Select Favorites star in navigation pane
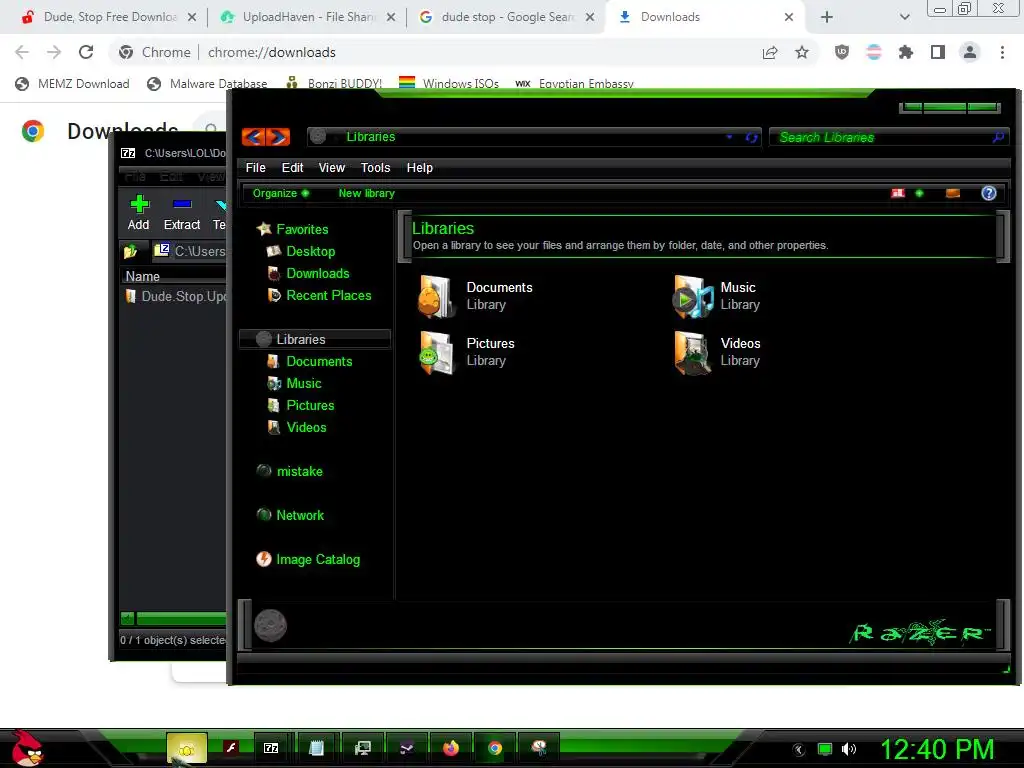This screenshot has height=768, width=1024. pyautogui.click(x=264, y=229)
